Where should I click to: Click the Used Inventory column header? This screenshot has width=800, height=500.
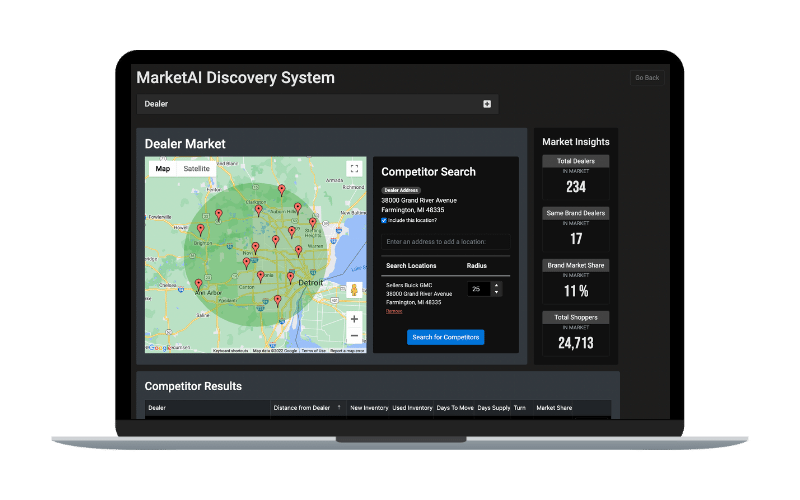coord(412,408)
